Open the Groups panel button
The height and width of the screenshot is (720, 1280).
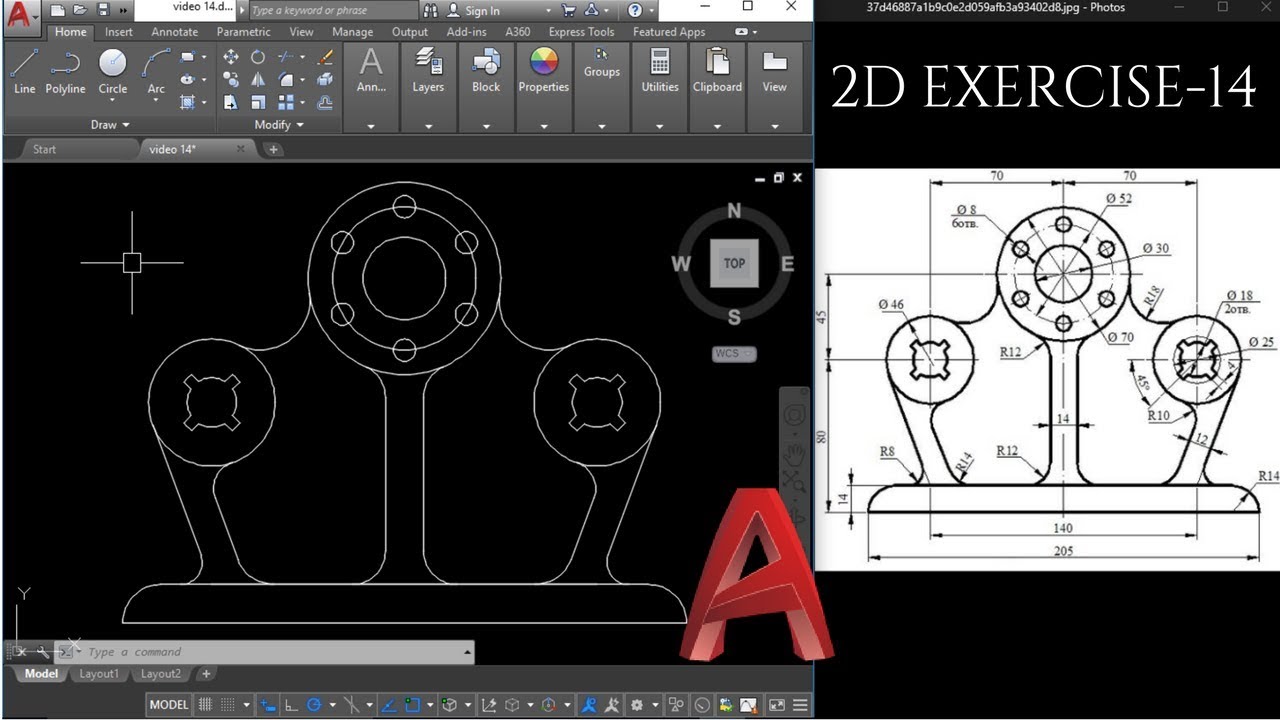coord(602,62)
